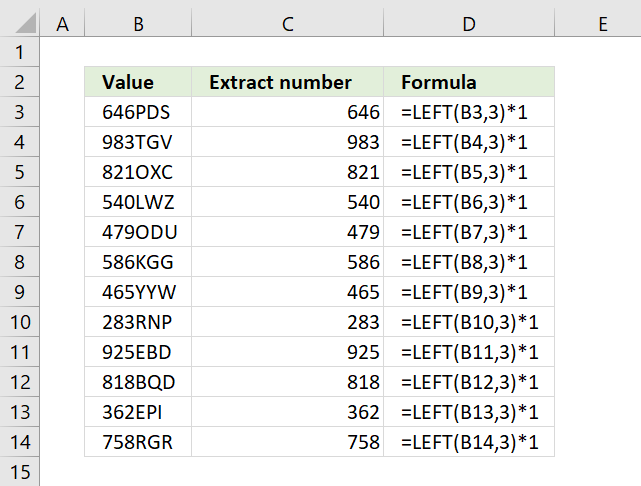
Task: Select the cell showing number 540
Action: 287,202
